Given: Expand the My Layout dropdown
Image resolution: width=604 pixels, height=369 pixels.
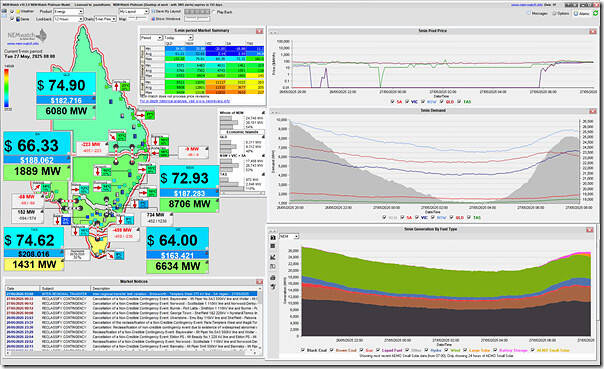Looking at the screenshot, I should pos(134,12).
